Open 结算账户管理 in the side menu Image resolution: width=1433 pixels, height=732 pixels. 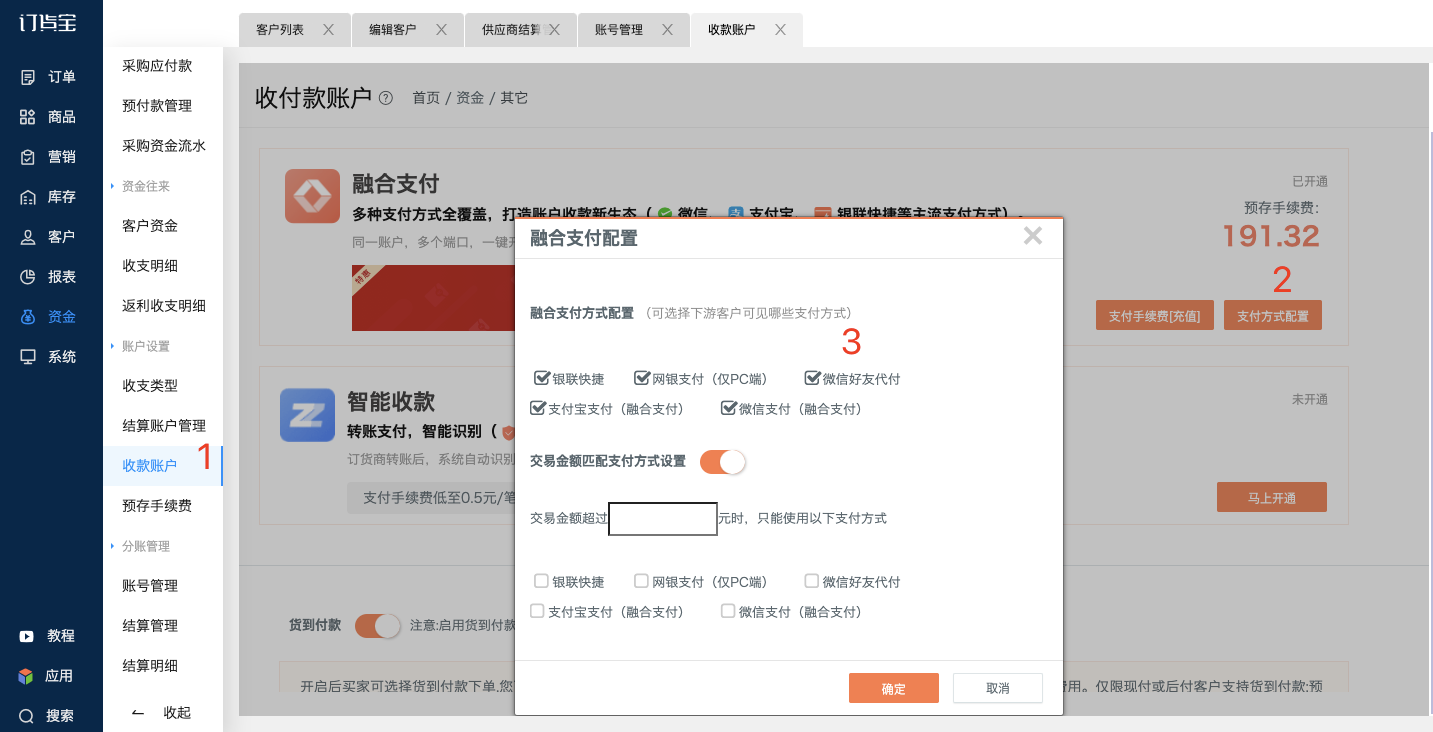tap(163, 426)
